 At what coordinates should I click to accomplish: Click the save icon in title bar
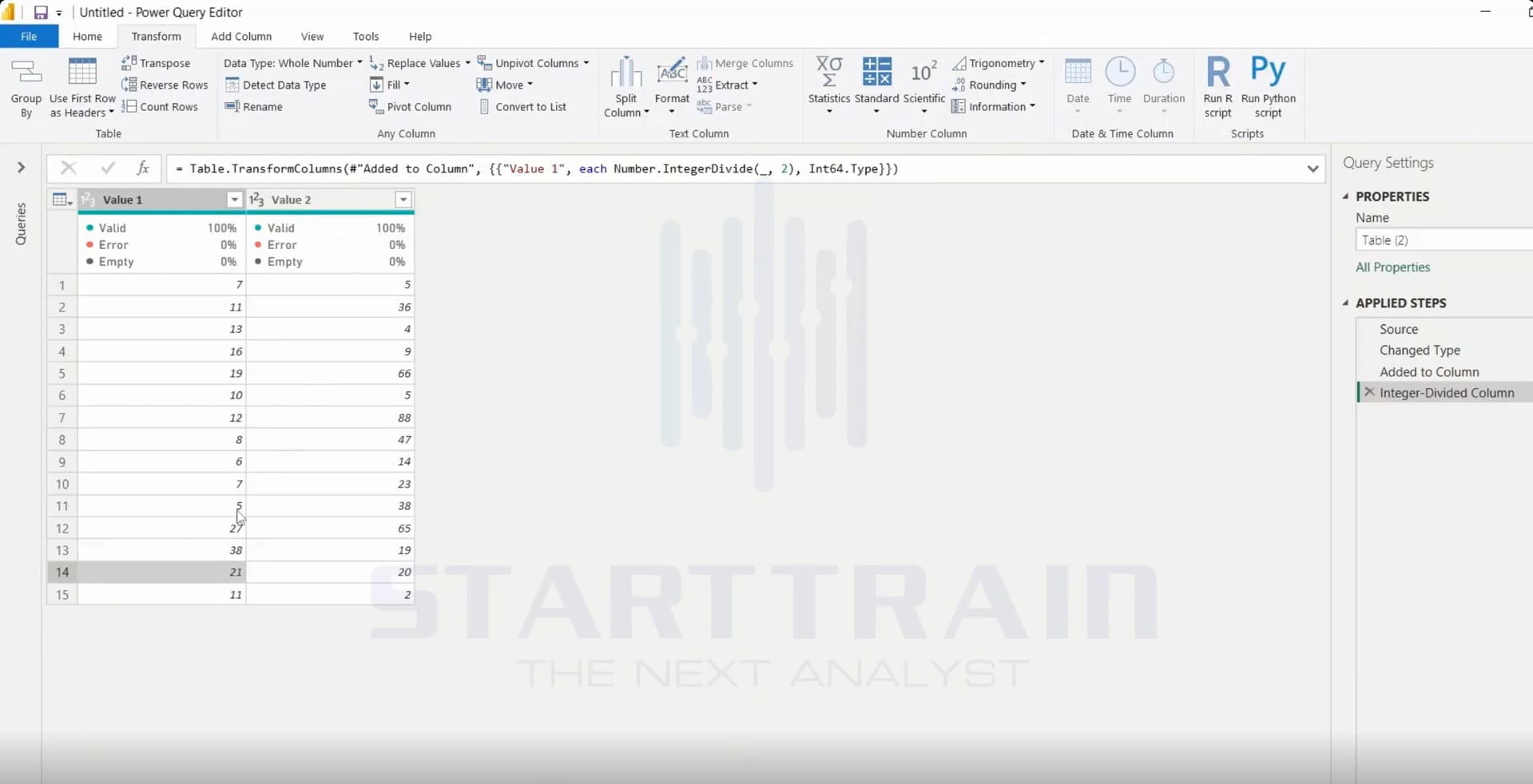tap(41, 12)
